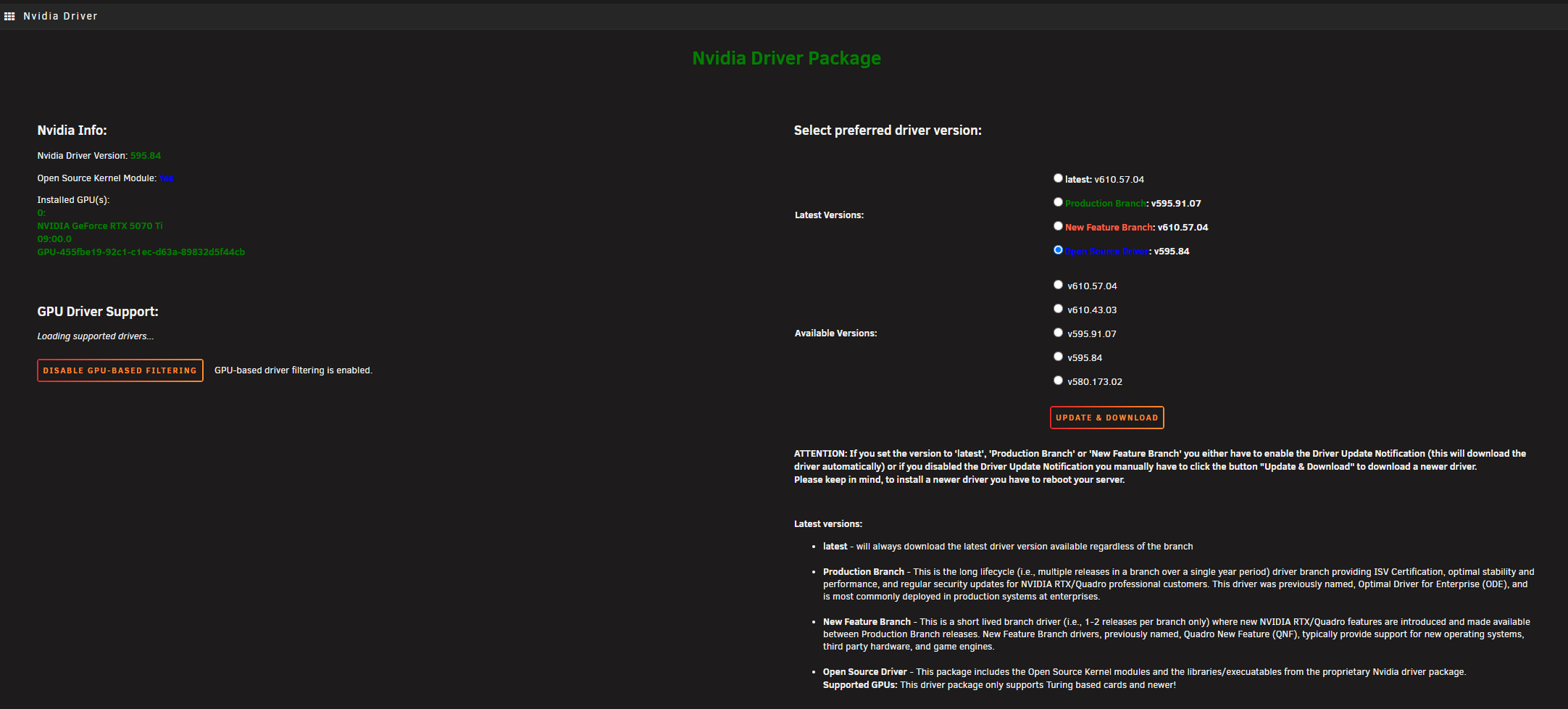
Task: Click the "Loading supported drivers..." status text
Action: coord(96,336)
